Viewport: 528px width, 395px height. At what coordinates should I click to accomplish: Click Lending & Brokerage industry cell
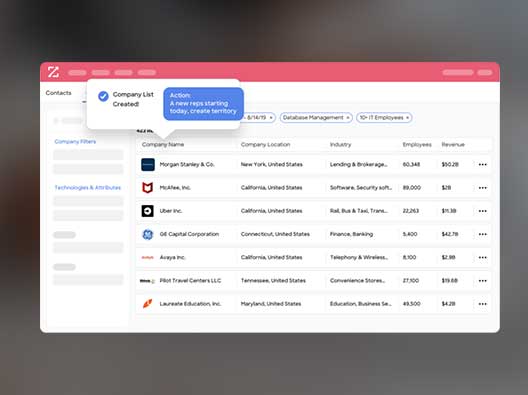[x=359, y=165]
